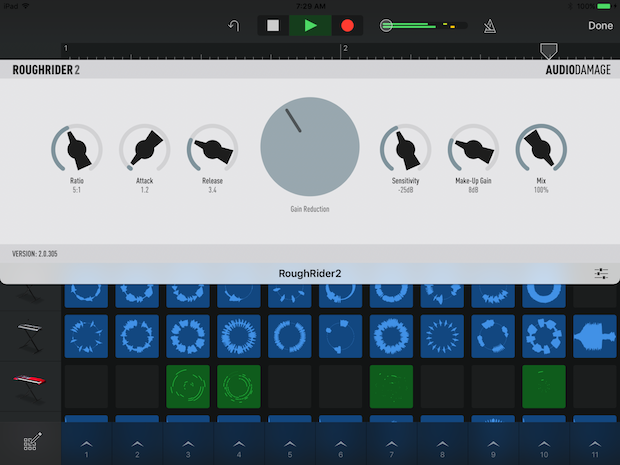Trigger column 3 with its up chevron
Screen dimensions: 620x465
[188, 444]
